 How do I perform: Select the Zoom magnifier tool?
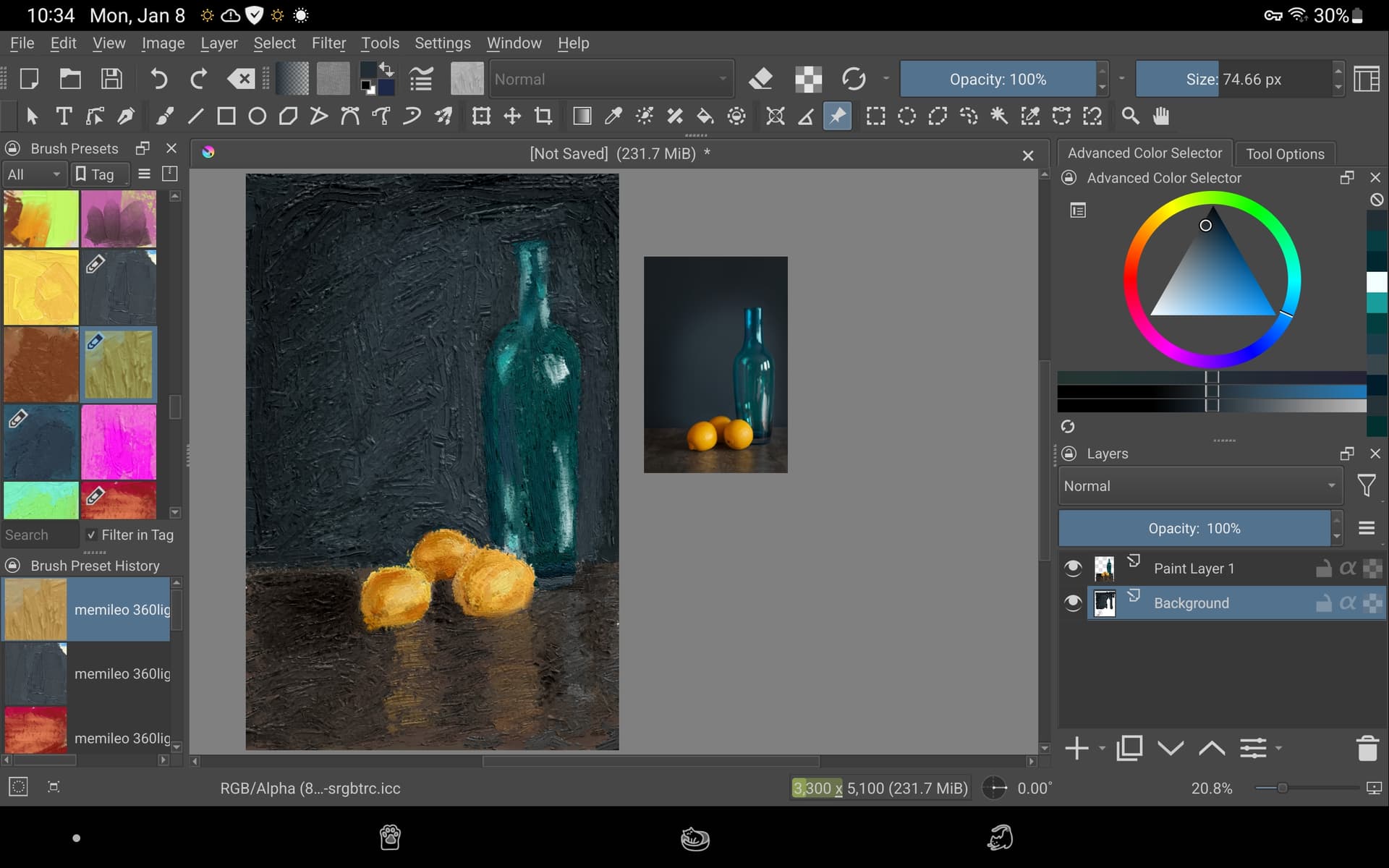tap(1130, 116)
